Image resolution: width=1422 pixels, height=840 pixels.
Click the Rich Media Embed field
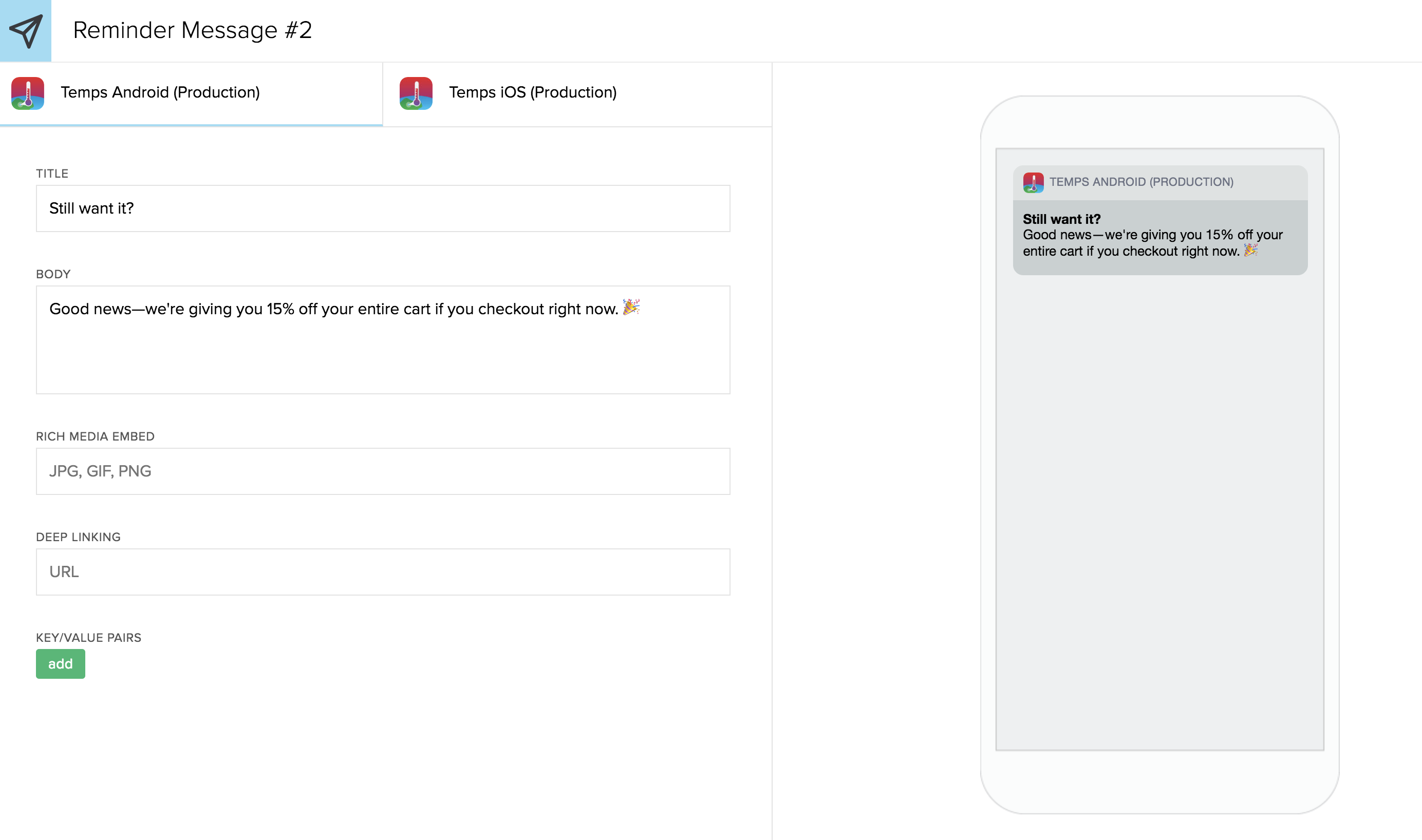[383, 471]
